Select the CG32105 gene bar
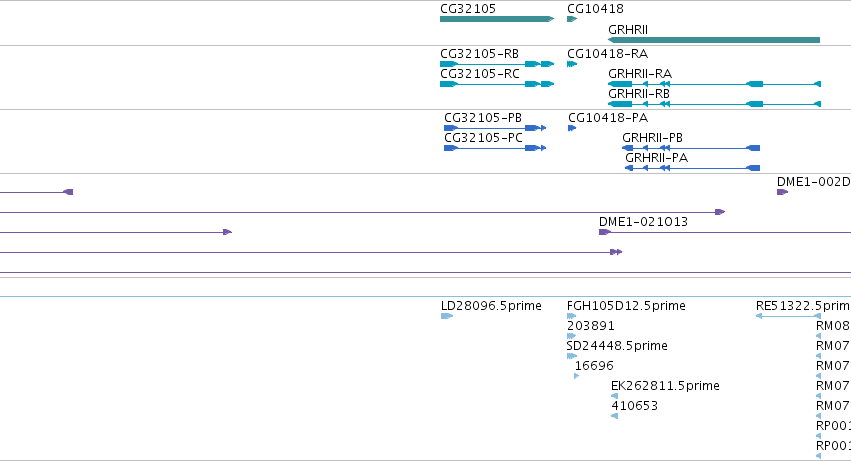The image size is (851, 461). [x=497, y=19]
